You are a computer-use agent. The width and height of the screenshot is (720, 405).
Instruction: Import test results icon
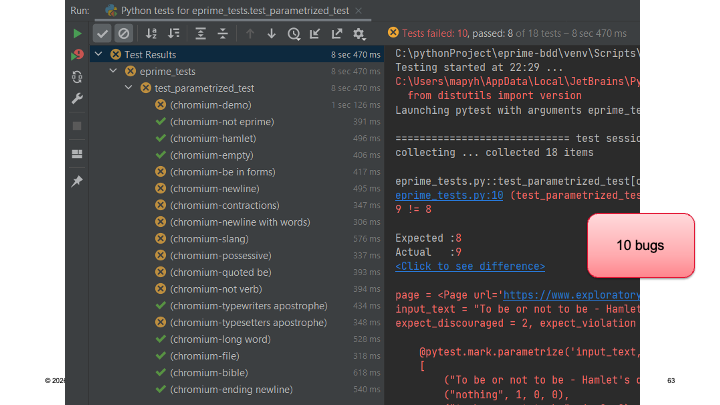coord(315,34)
